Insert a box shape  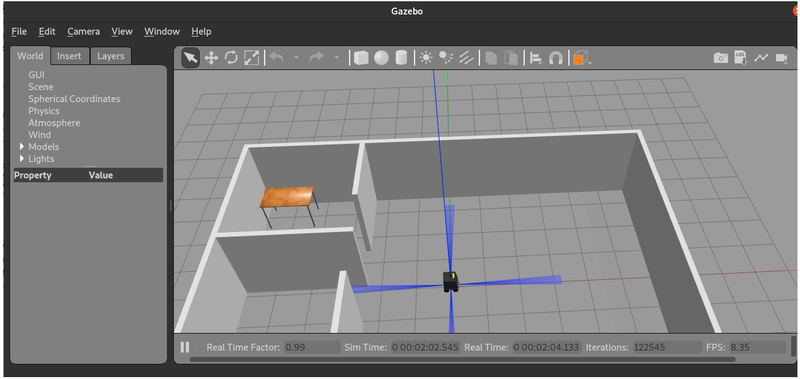(361, 58)
